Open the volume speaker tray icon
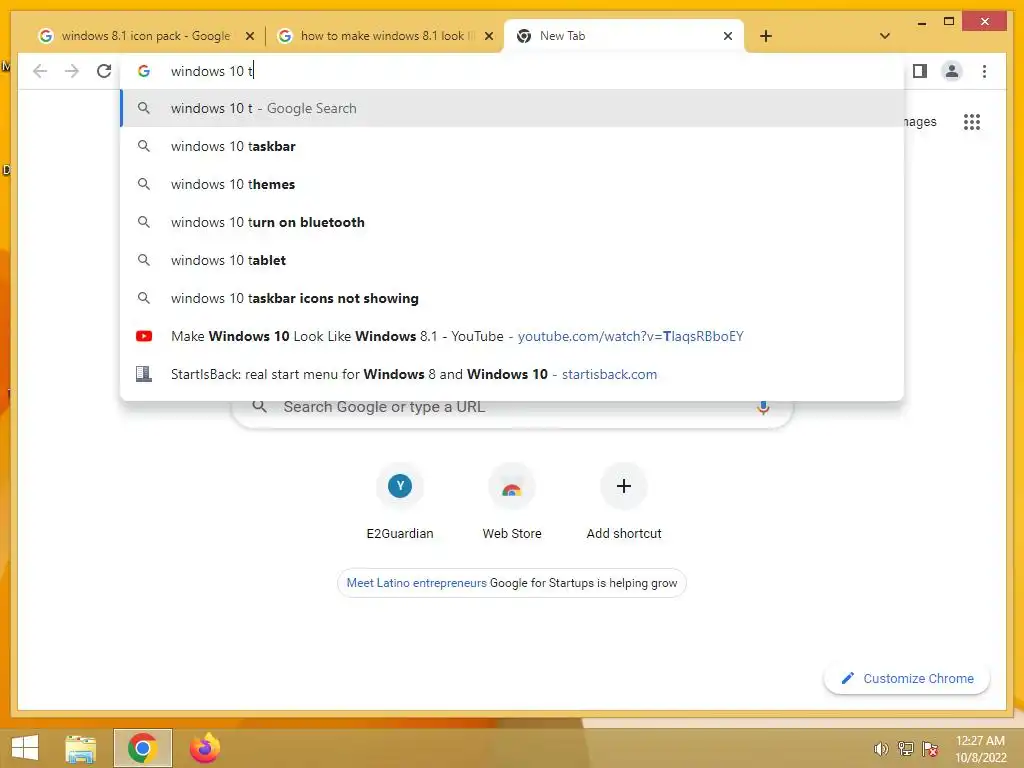 click(880, 748)
